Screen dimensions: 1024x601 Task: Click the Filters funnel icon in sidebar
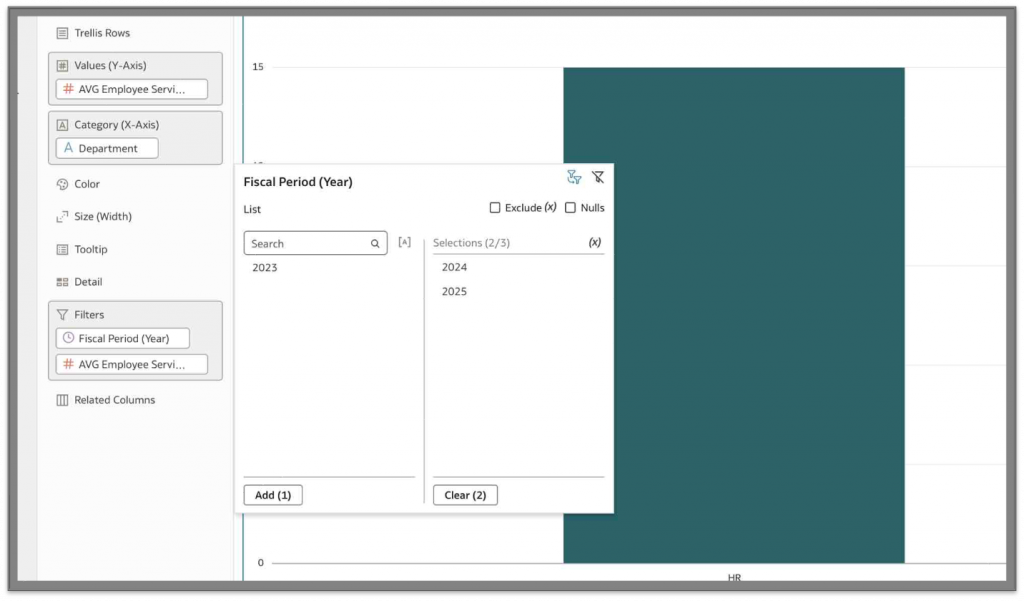tap(63, 314)
